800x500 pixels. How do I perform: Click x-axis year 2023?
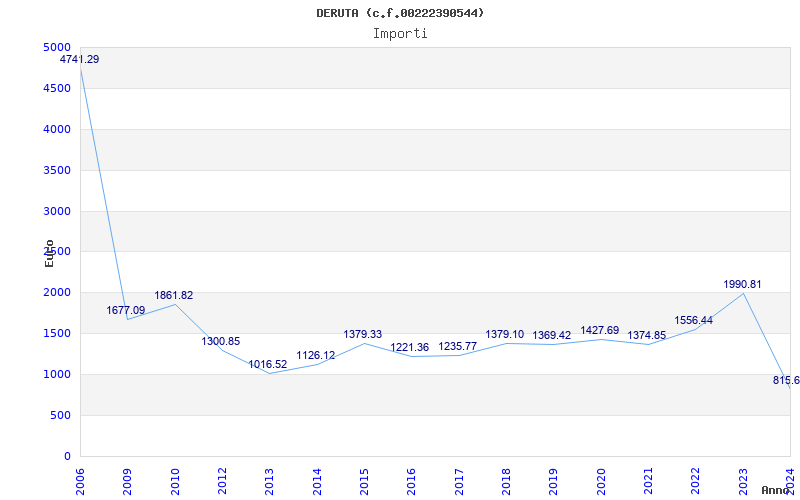[743, 482]
